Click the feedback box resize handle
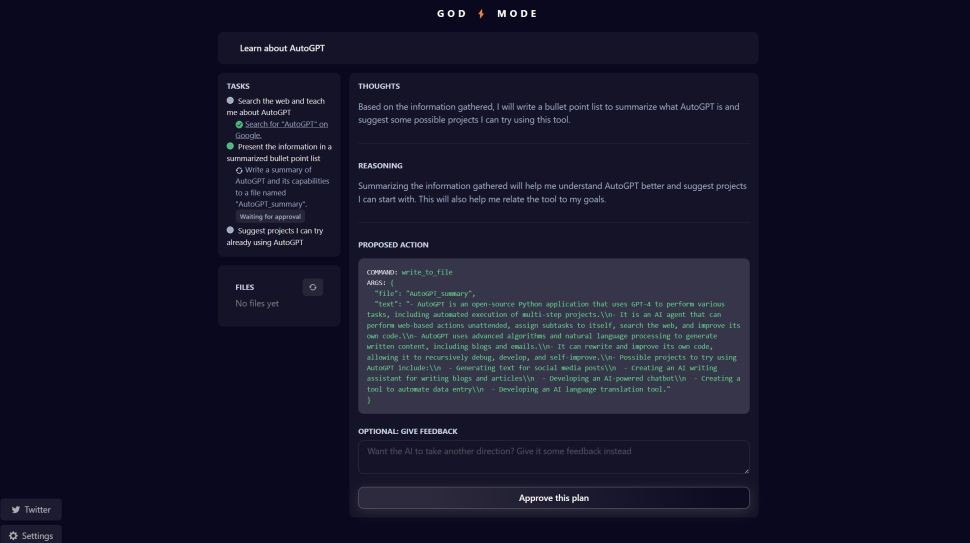The width and height of the screenshot is (970, 543). pyautogui.click(x=745, y=469)
